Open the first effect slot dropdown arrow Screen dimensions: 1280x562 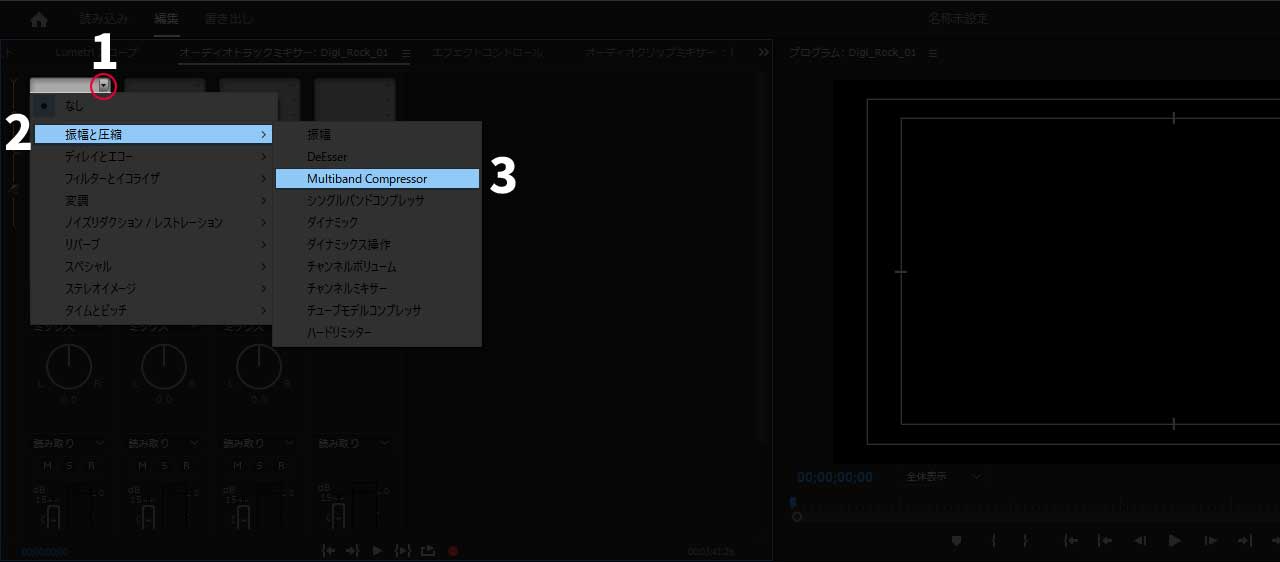(x=103, y=87)
